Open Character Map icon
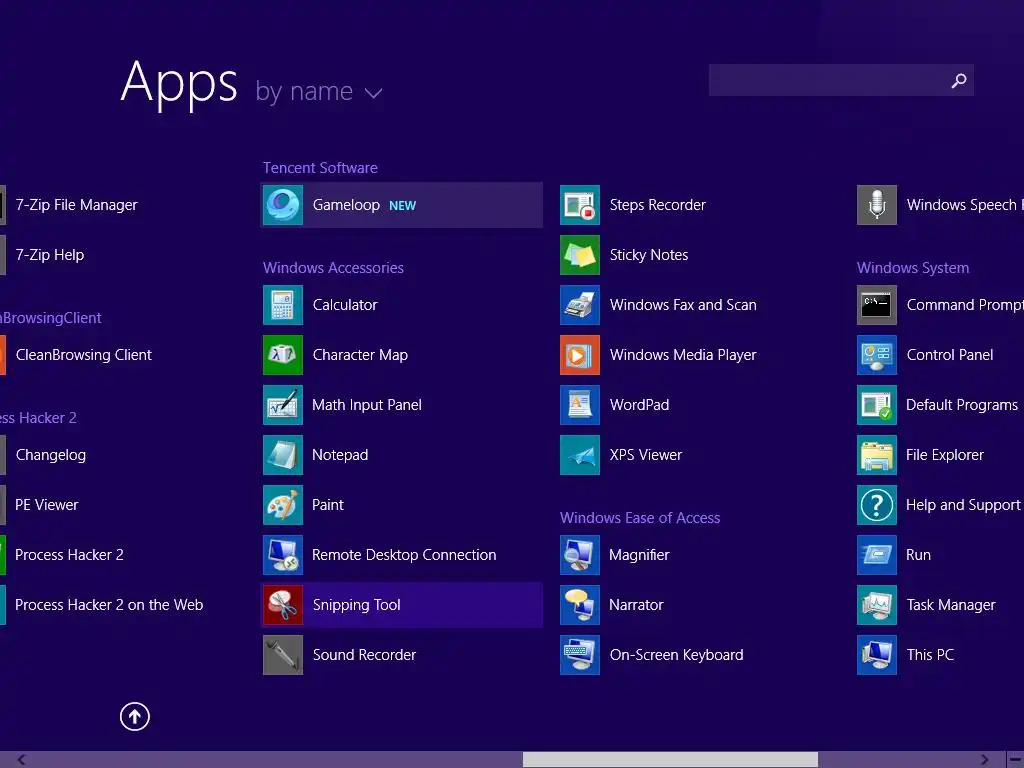This screenshot has height=768, width=1024. (283, 355)
